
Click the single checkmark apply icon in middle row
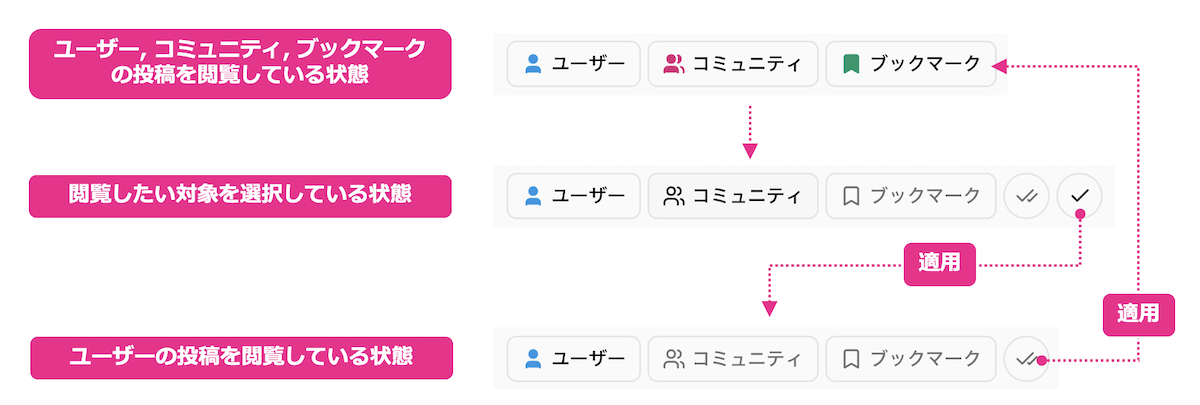click(x=1079, y=196)
